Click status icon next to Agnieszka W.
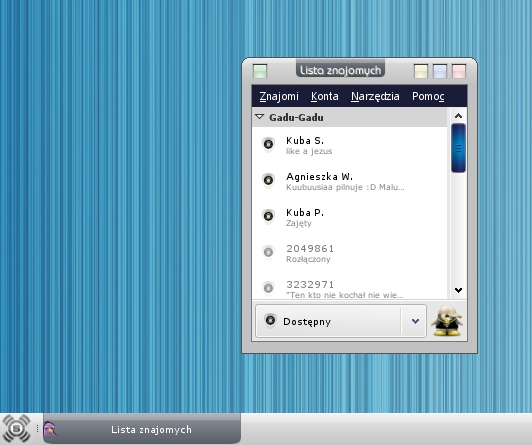The height and width of the screenshot is (445, 532). 268,180
